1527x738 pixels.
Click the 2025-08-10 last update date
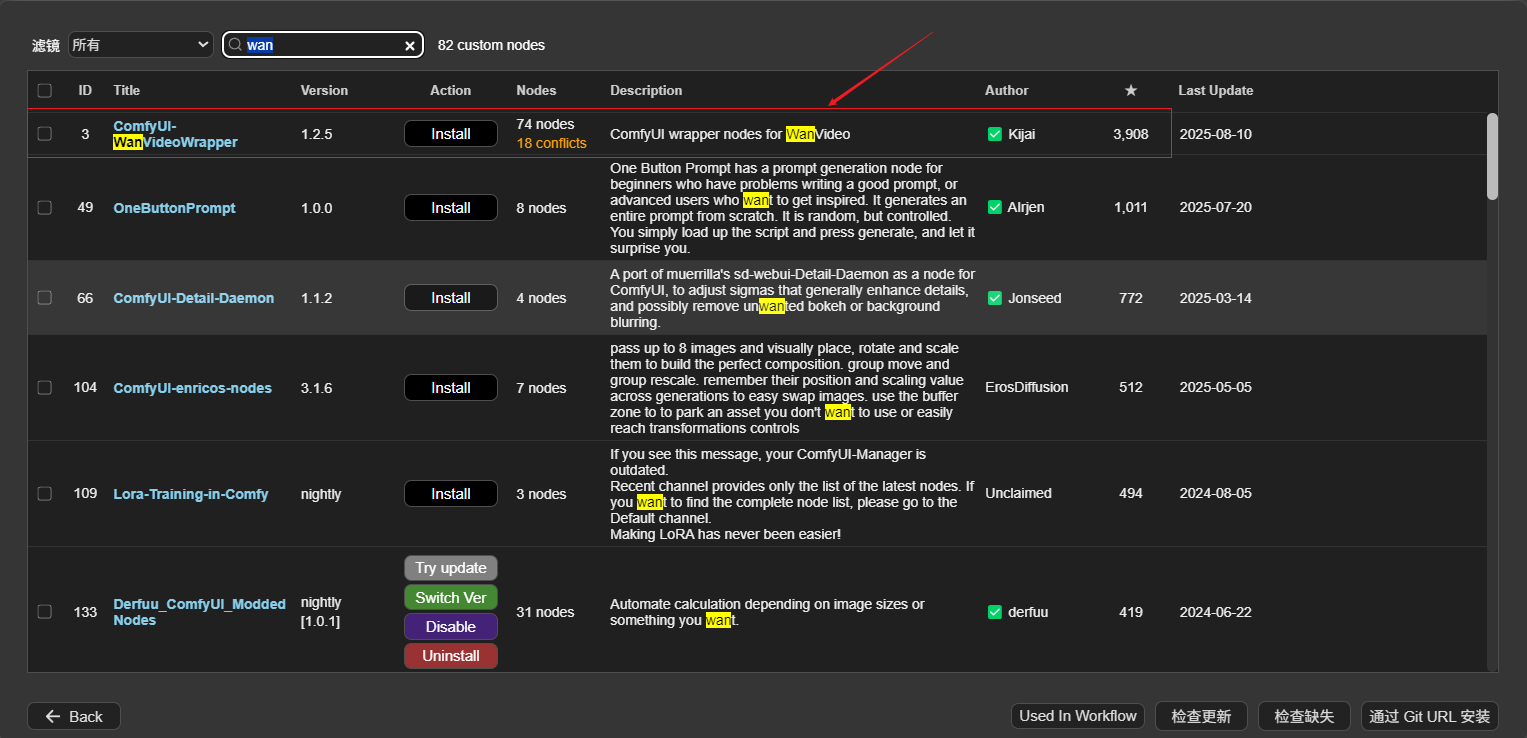tap(1215, 134)
